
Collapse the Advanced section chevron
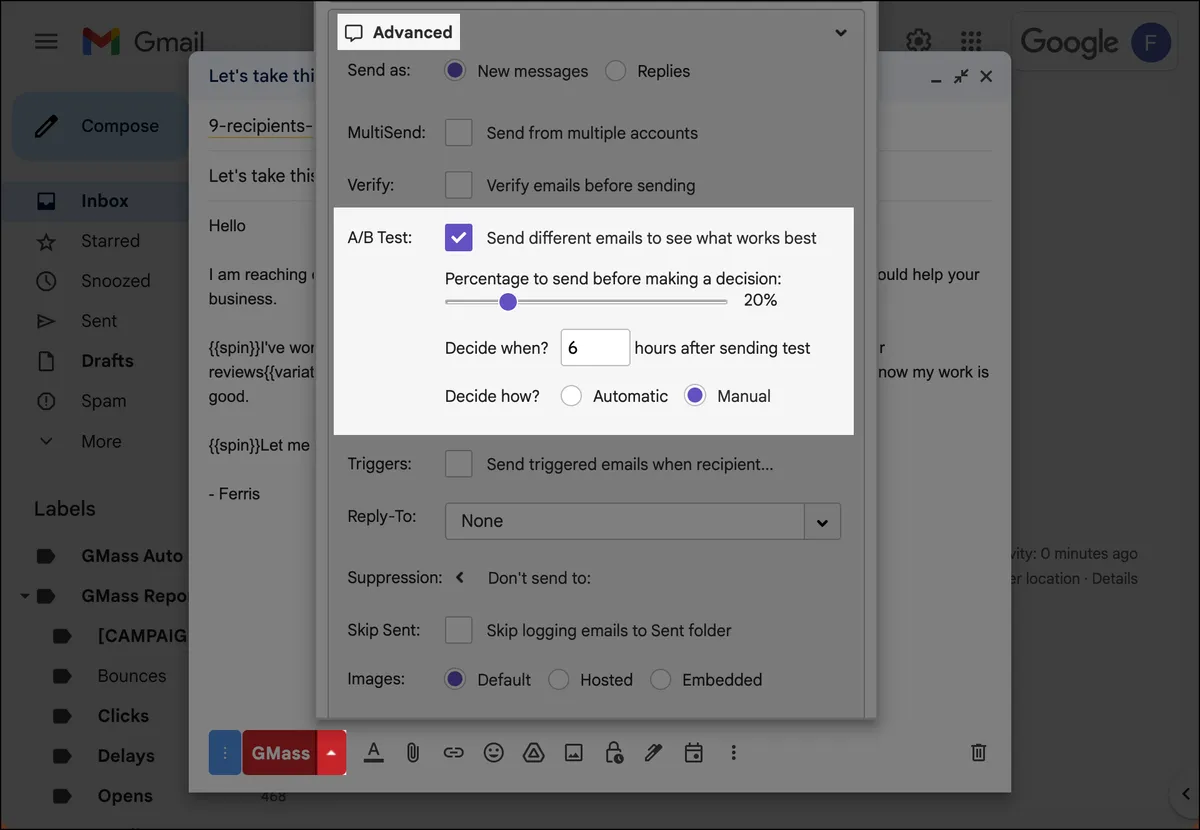coord(841,33)
